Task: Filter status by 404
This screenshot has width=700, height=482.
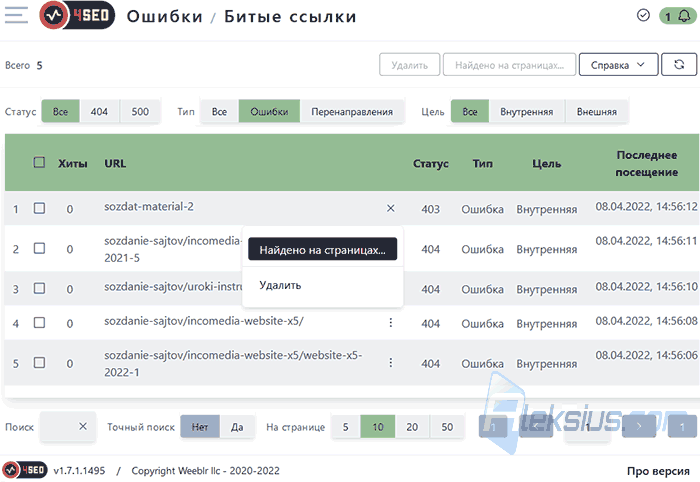Action: pyautogui.click(x=99, y=112)
